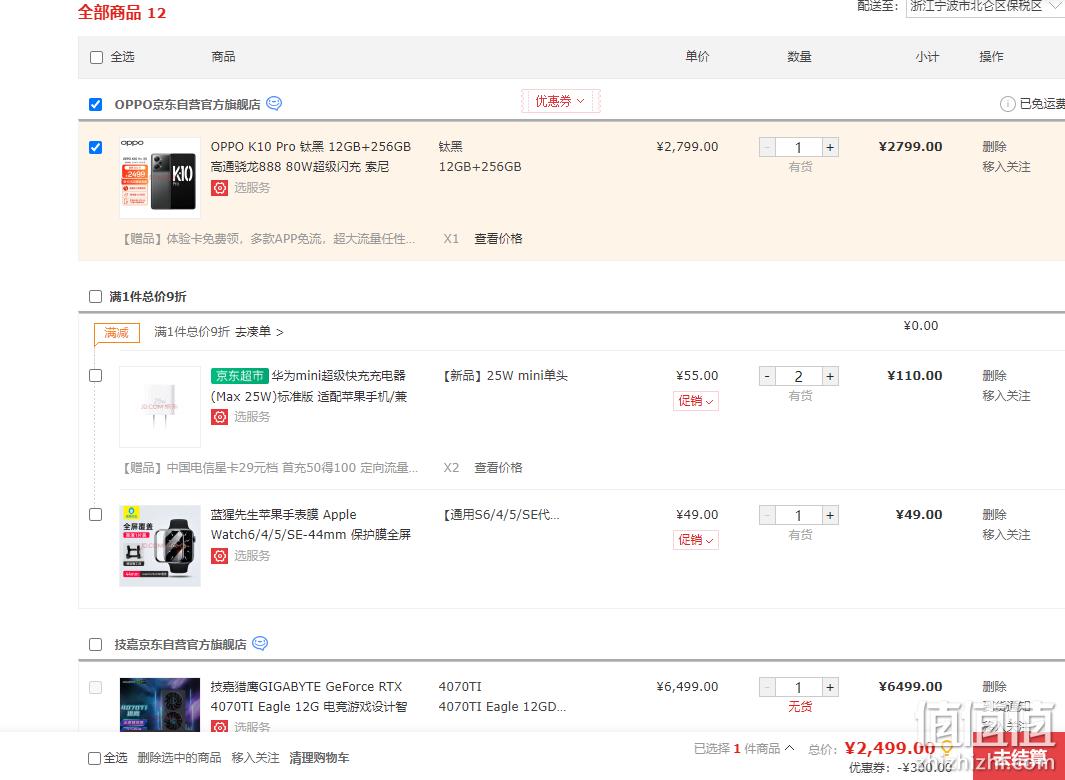The image size is (1065, 780).
Task: Expand the 优惠券 coupon dropdown
Action: [560, 101]
